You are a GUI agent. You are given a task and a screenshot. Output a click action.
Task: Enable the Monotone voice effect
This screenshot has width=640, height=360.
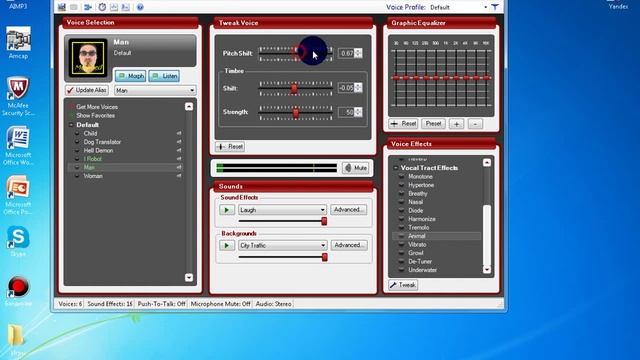tap(420, 176)
